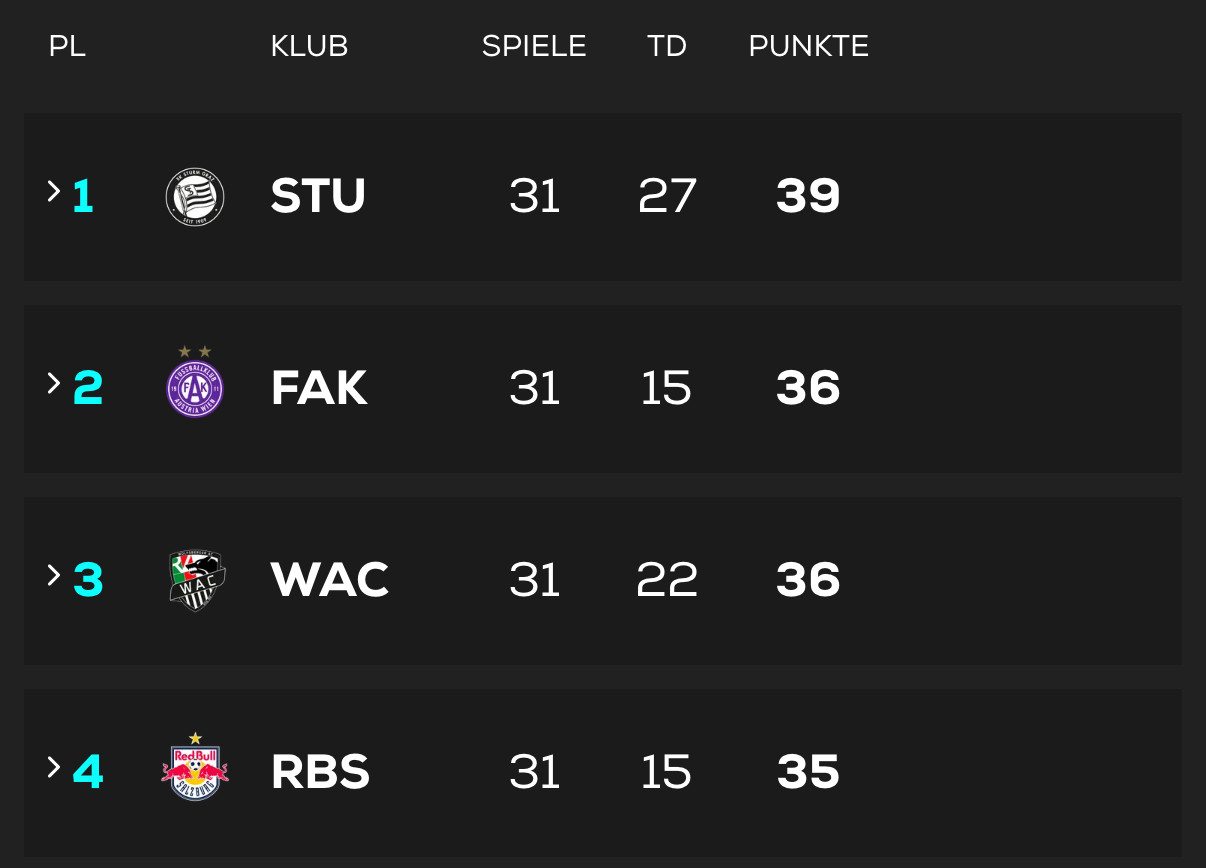The width and height of the screenshot is (1206, 868).
Task: Open the RBS club name link
Action: tap(320, 772)
